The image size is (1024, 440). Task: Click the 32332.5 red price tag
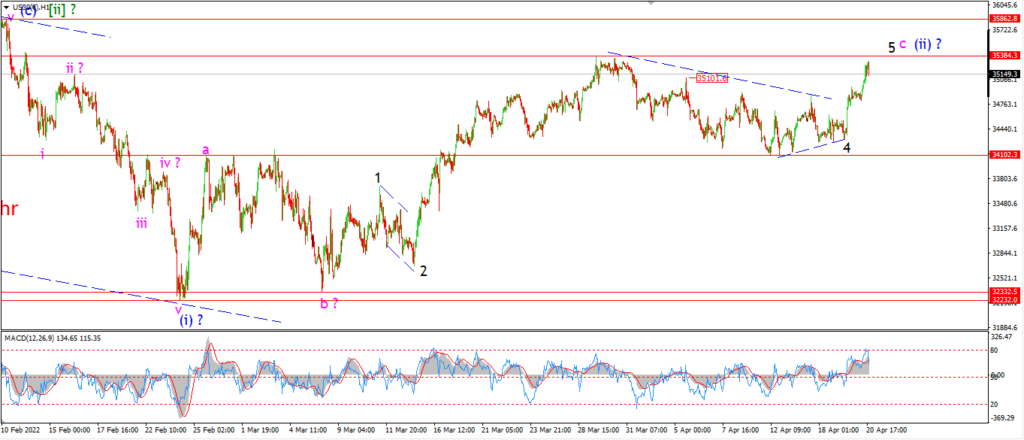coord(1004,291)
